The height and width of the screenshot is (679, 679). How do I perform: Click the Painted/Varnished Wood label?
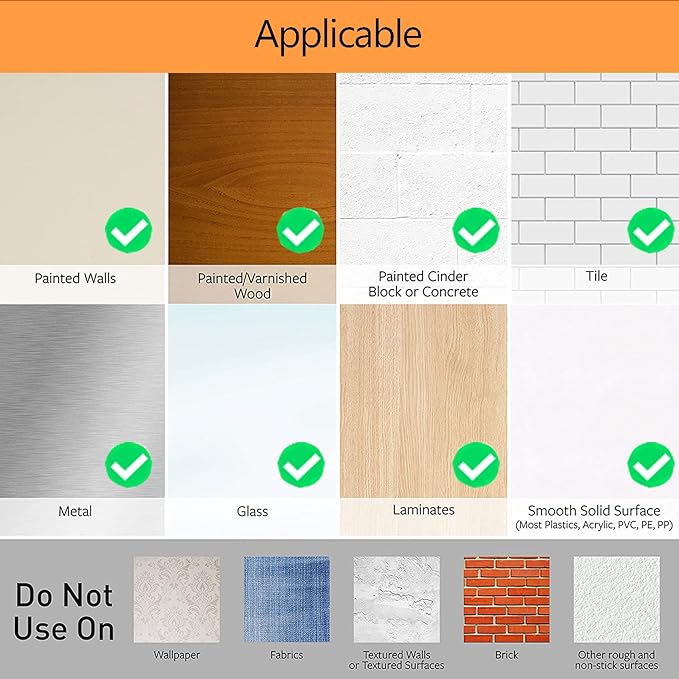[x=252, y=285]
